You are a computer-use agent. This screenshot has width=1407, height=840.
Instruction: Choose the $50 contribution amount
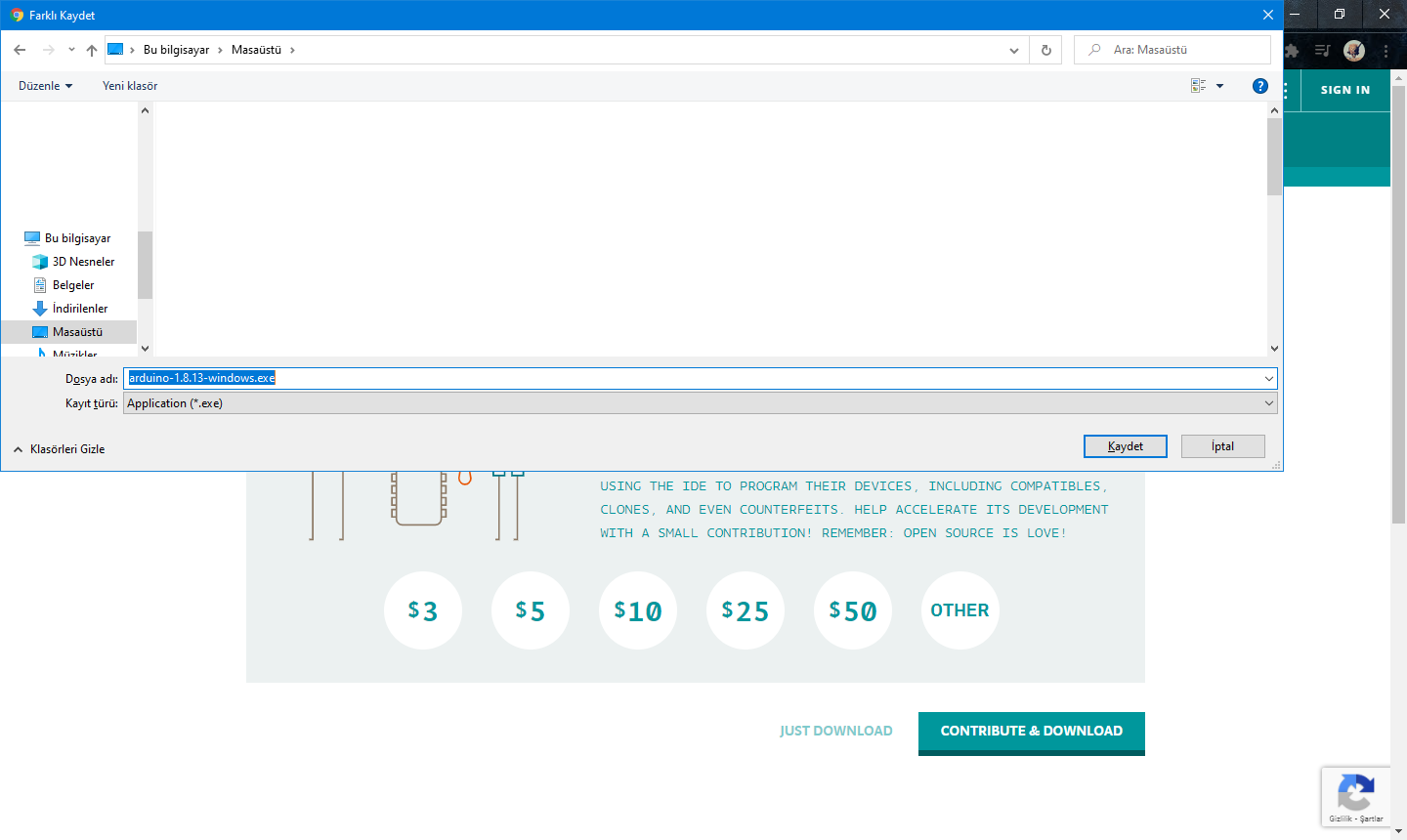tap(853, 610)
